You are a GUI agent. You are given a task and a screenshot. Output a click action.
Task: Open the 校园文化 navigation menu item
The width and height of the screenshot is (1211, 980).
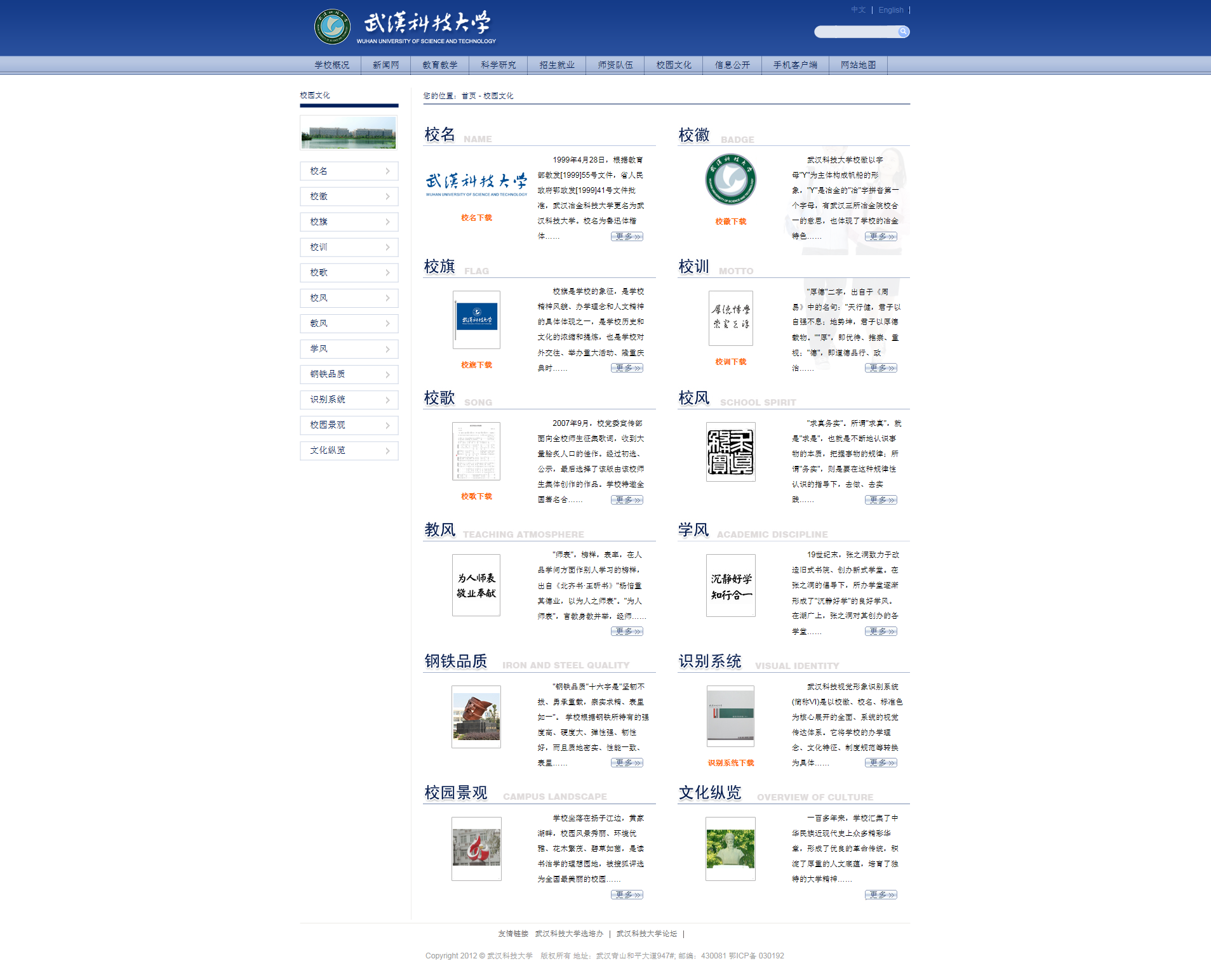click(x=673, y=65)
